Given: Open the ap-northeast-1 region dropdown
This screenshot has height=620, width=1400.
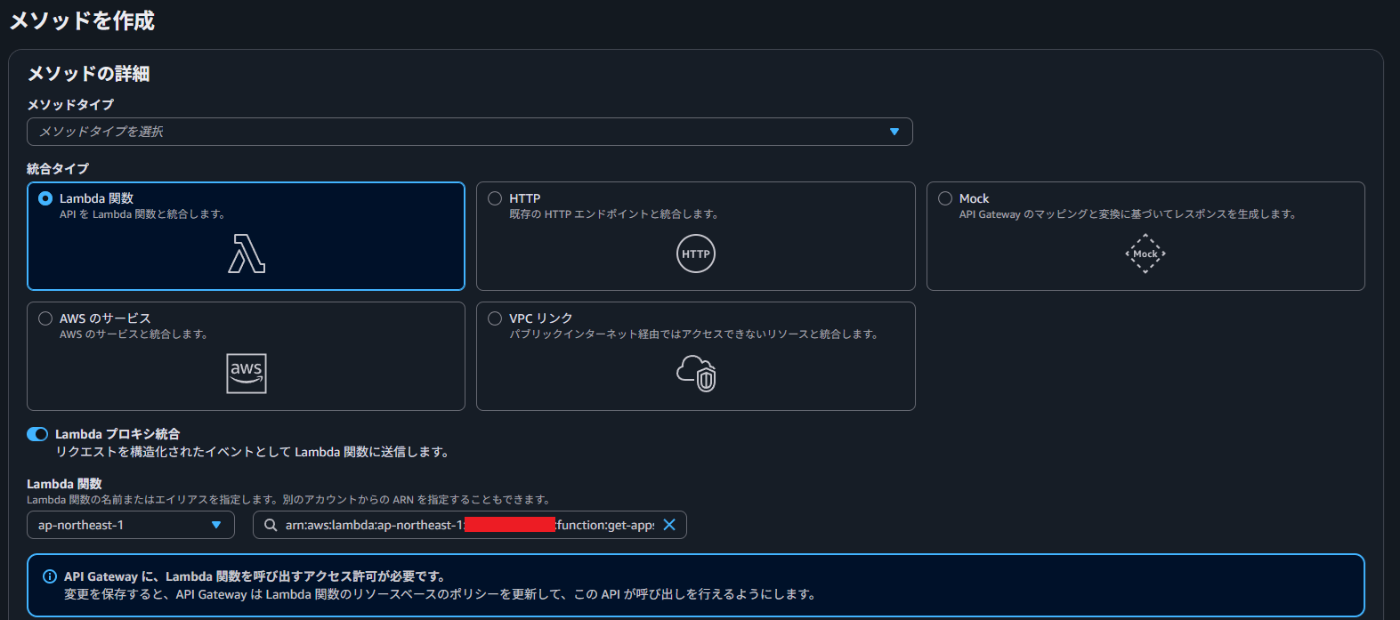Looking at the screenshot, I should pyautogui.click(x=130, y=525).
